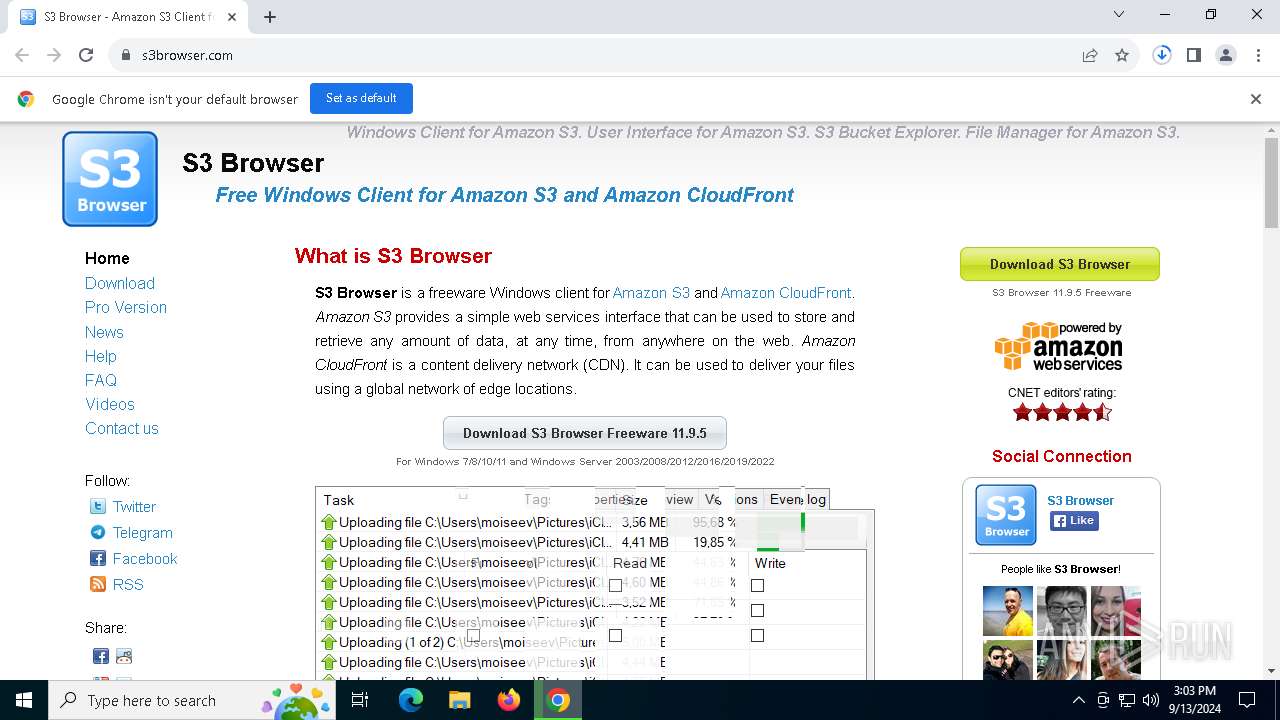Image resolution: width=1280 pixels, height=720 pixels.
Task: Click the Facebook icon under Follow
Action: (x=98, y=559)
